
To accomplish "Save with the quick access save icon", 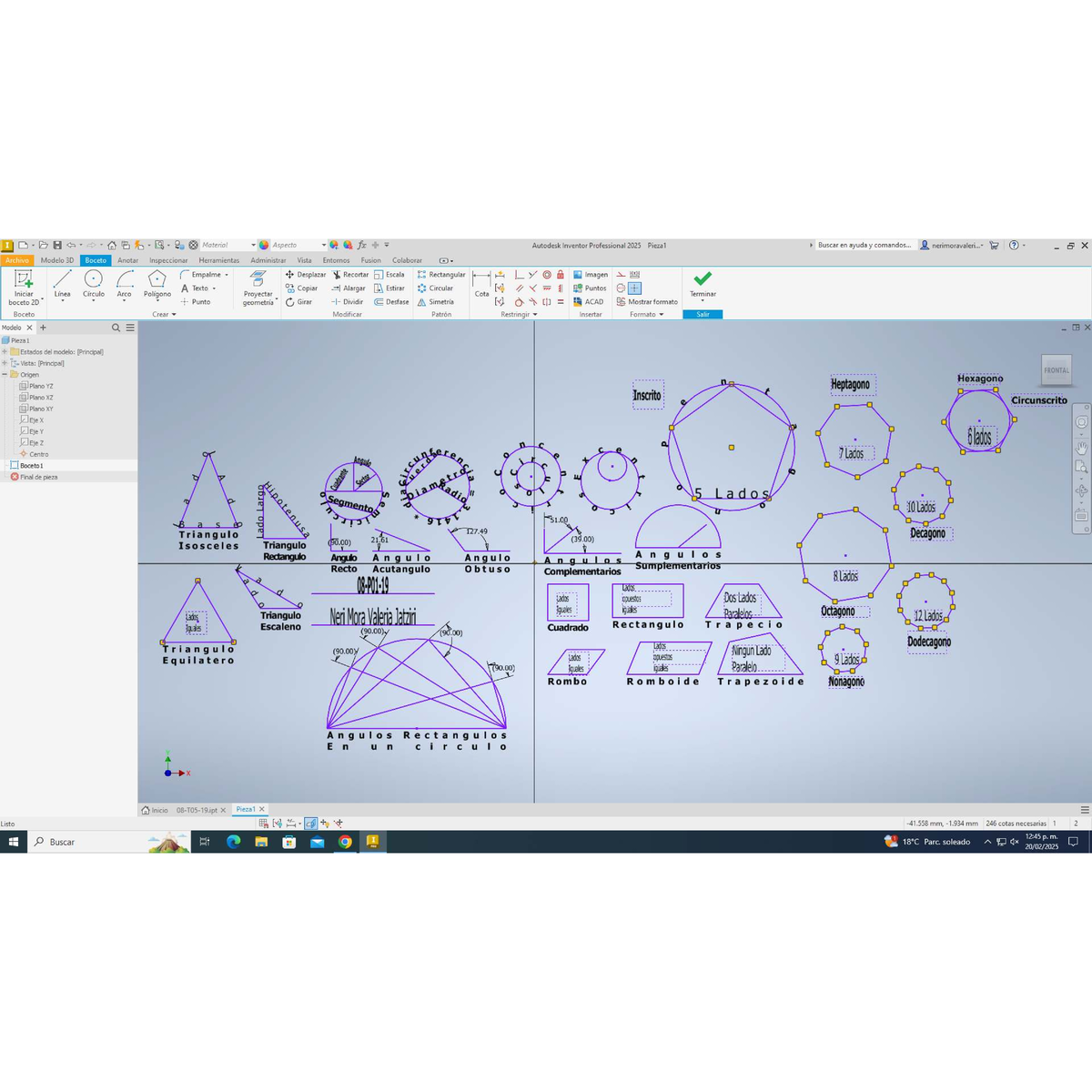I will pyautogui.click(x=57, y=246).
